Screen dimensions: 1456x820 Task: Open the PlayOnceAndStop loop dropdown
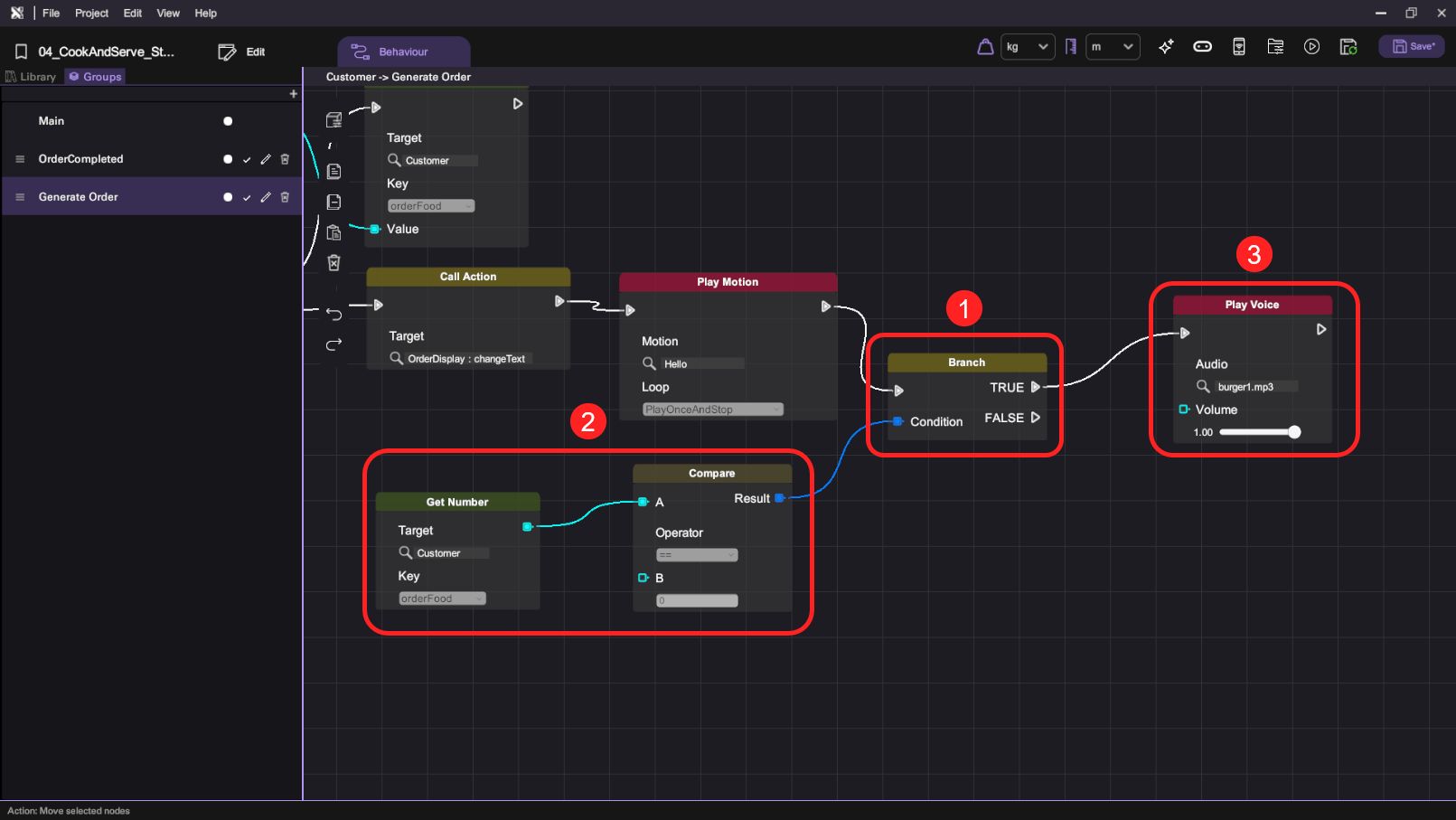click(712, 410)
